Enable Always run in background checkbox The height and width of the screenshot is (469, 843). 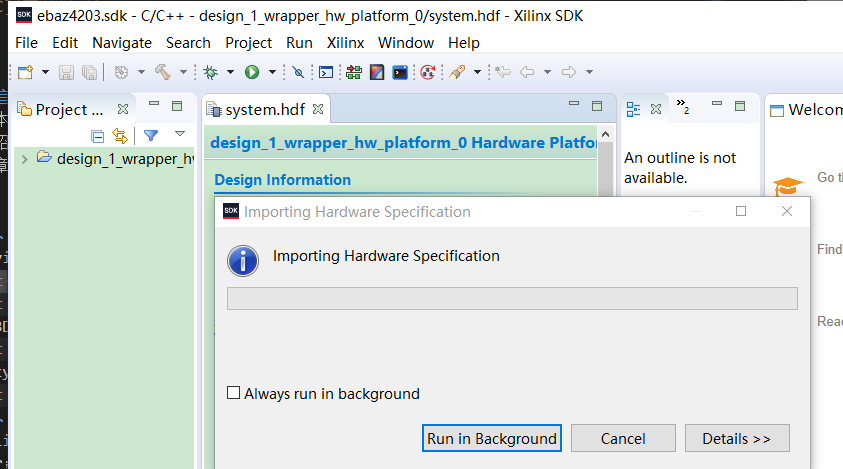(233, 393)
